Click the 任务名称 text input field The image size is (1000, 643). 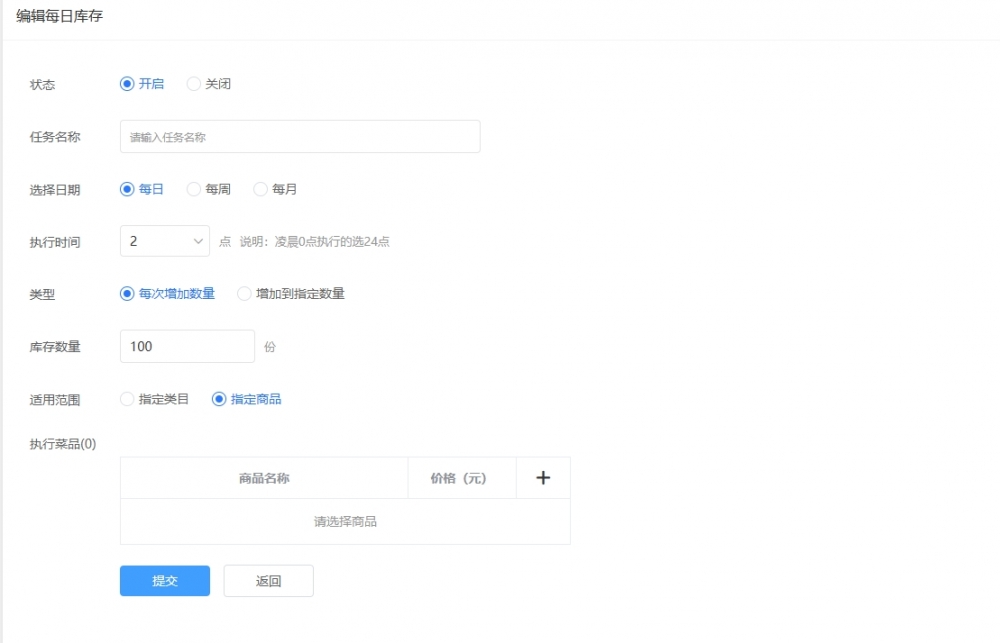coord(300,137)
